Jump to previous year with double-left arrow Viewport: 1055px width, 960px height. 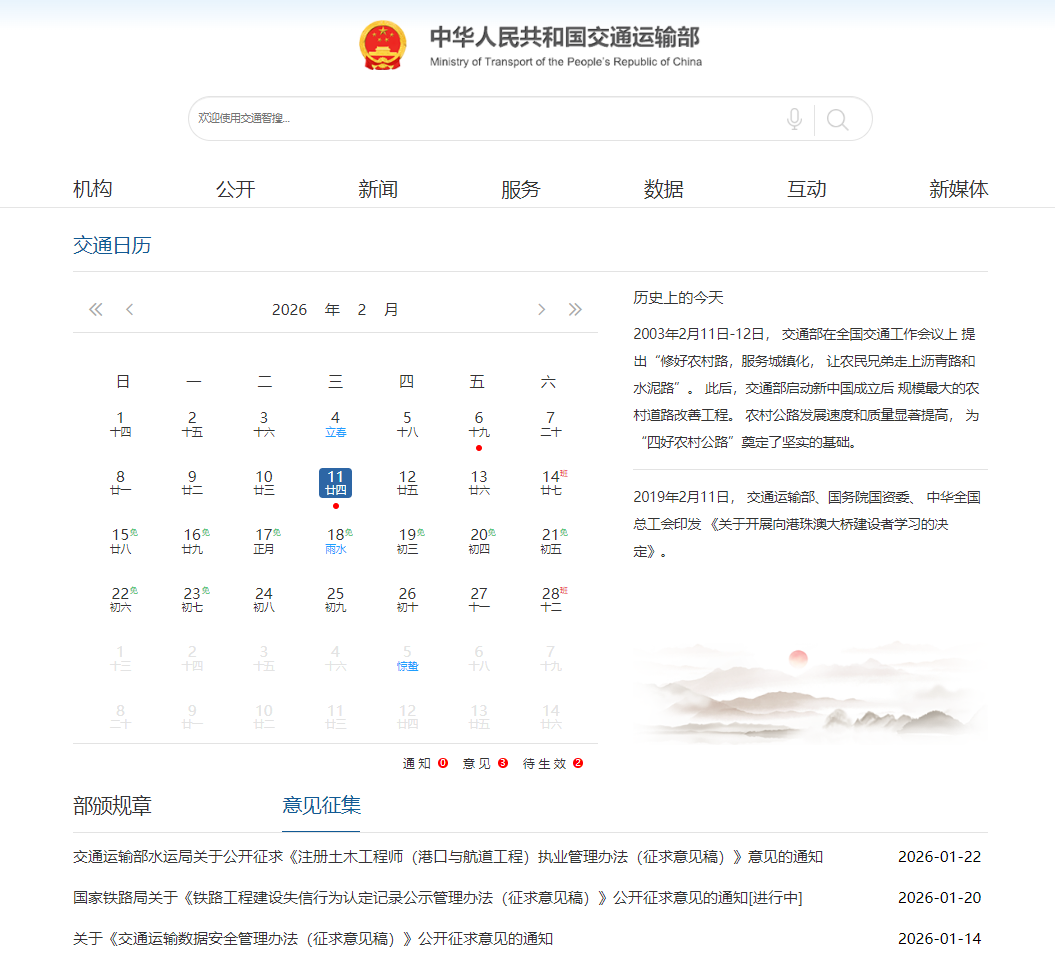[95, 309]
